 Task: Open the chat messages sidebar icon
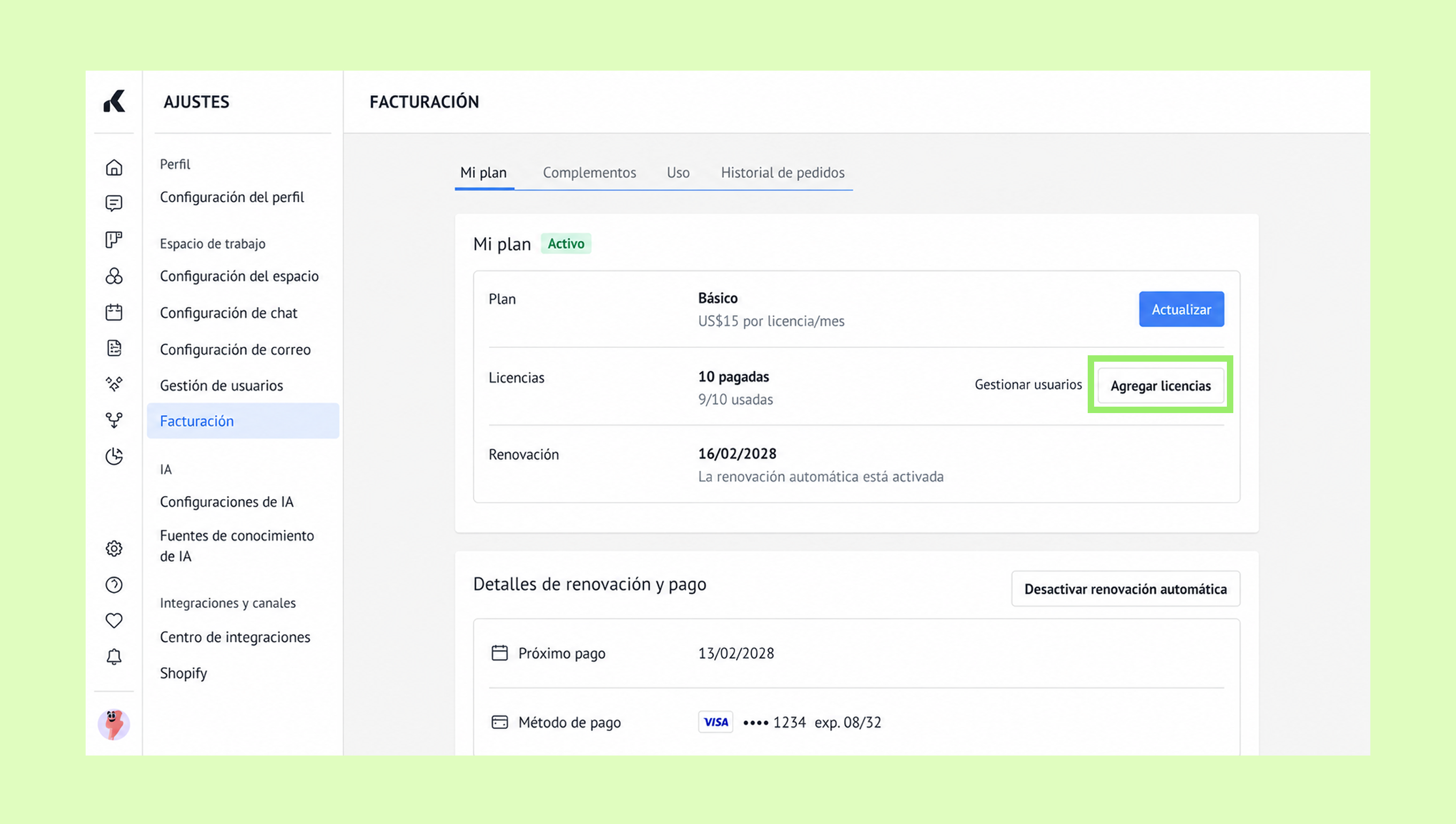(x=114, y=203)
